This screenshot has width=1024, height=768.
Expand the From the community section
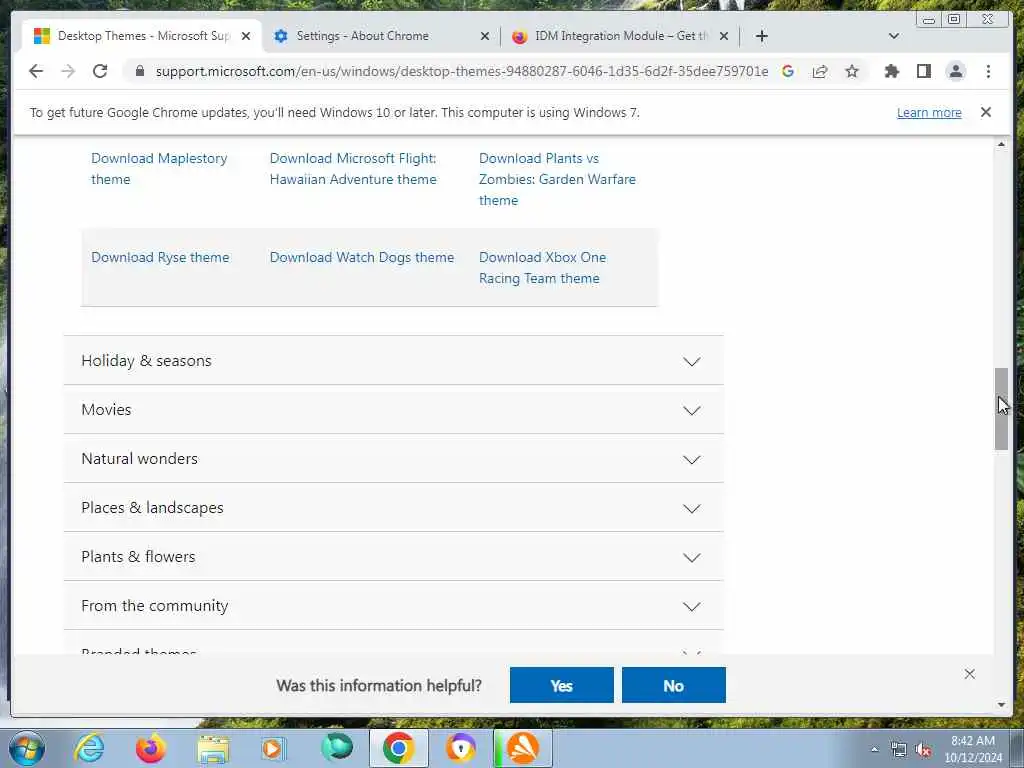pyautogui.click(x=393, y=605)
